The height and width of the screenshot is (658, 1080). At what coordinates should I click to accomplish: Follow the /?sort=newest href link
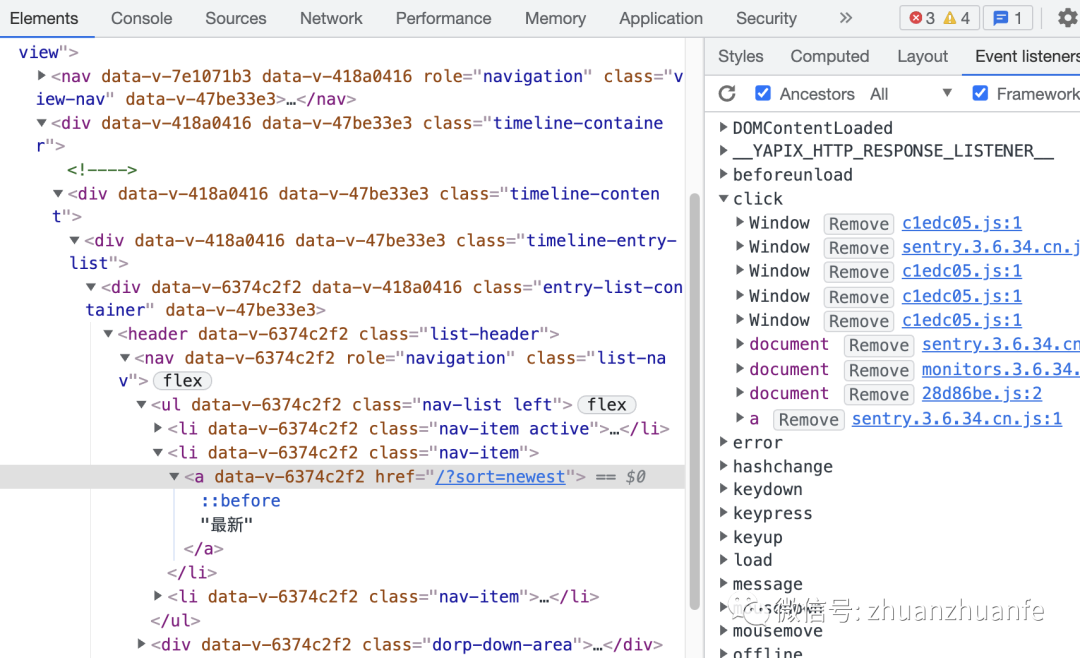(x=499, y=476)
